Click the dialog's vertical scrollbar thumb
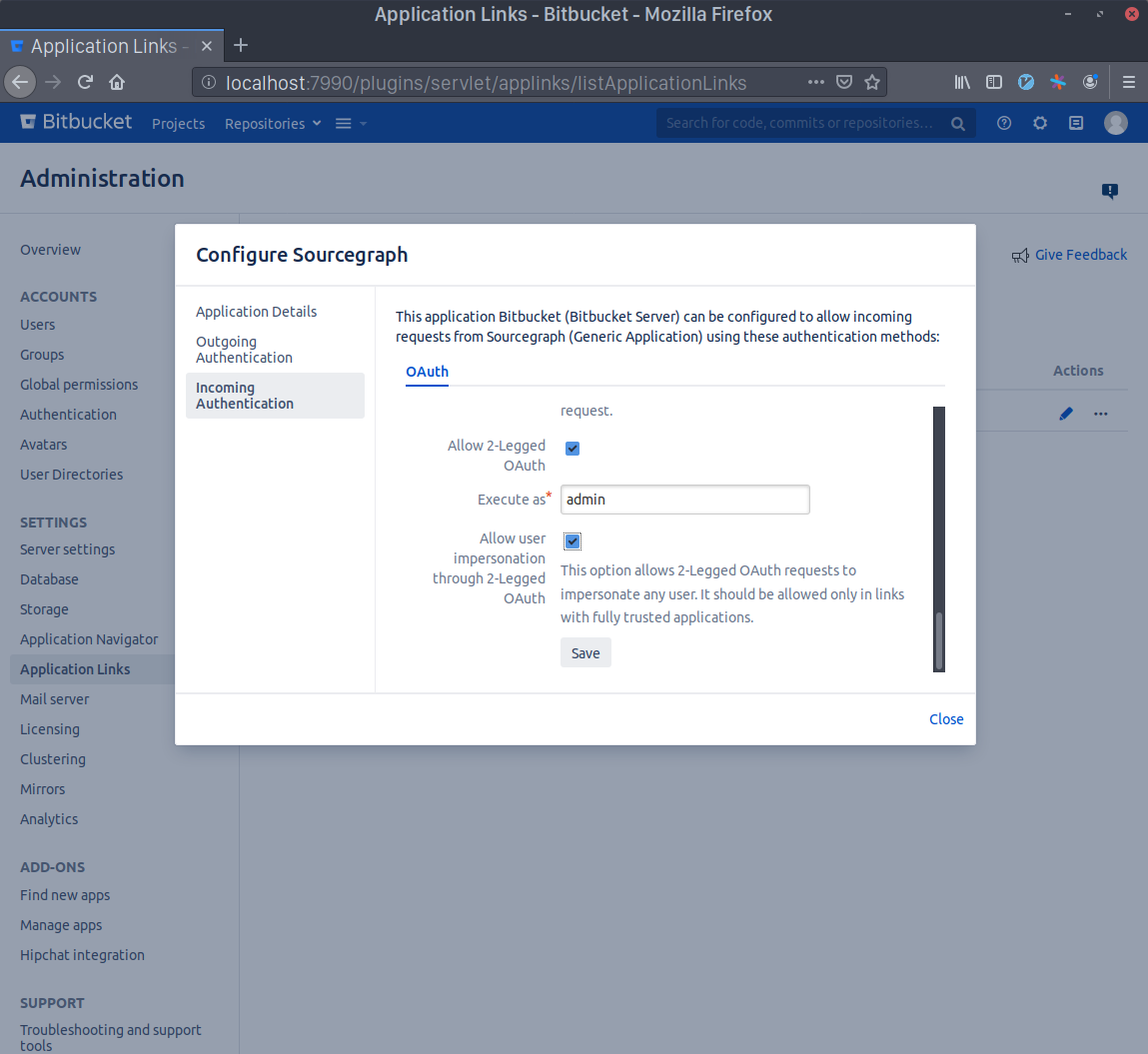This screenshot has height=1054, width=1148. click(x=938, y=639)
